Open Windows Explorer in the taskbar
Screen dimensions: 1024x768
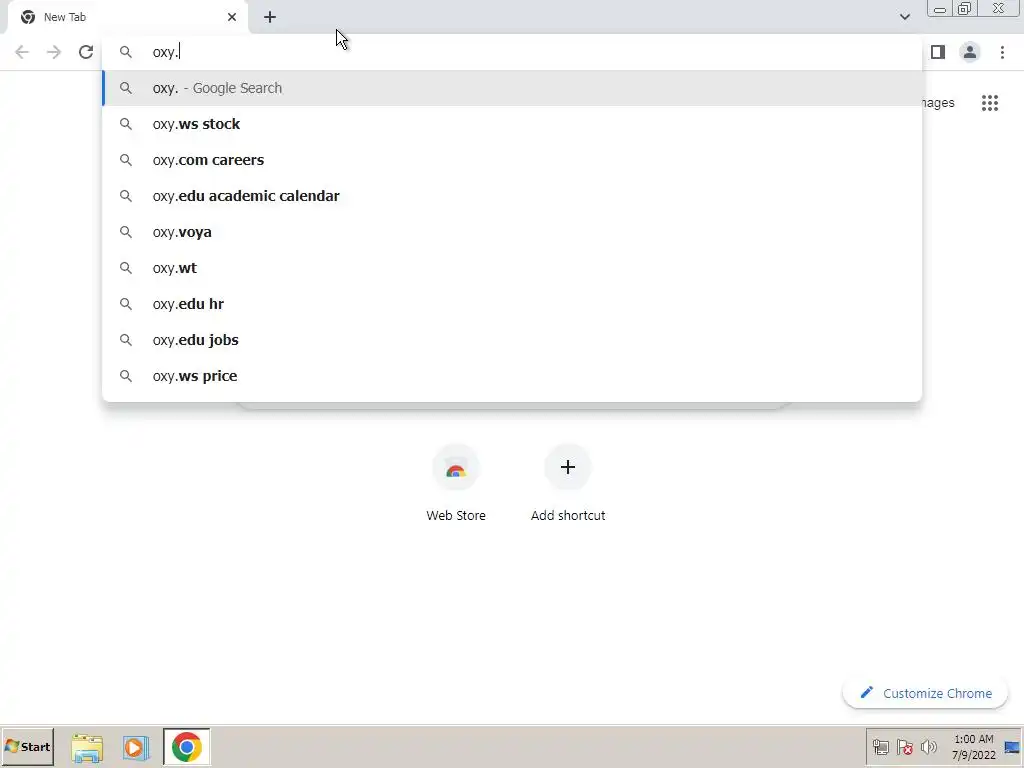[87, 748]
